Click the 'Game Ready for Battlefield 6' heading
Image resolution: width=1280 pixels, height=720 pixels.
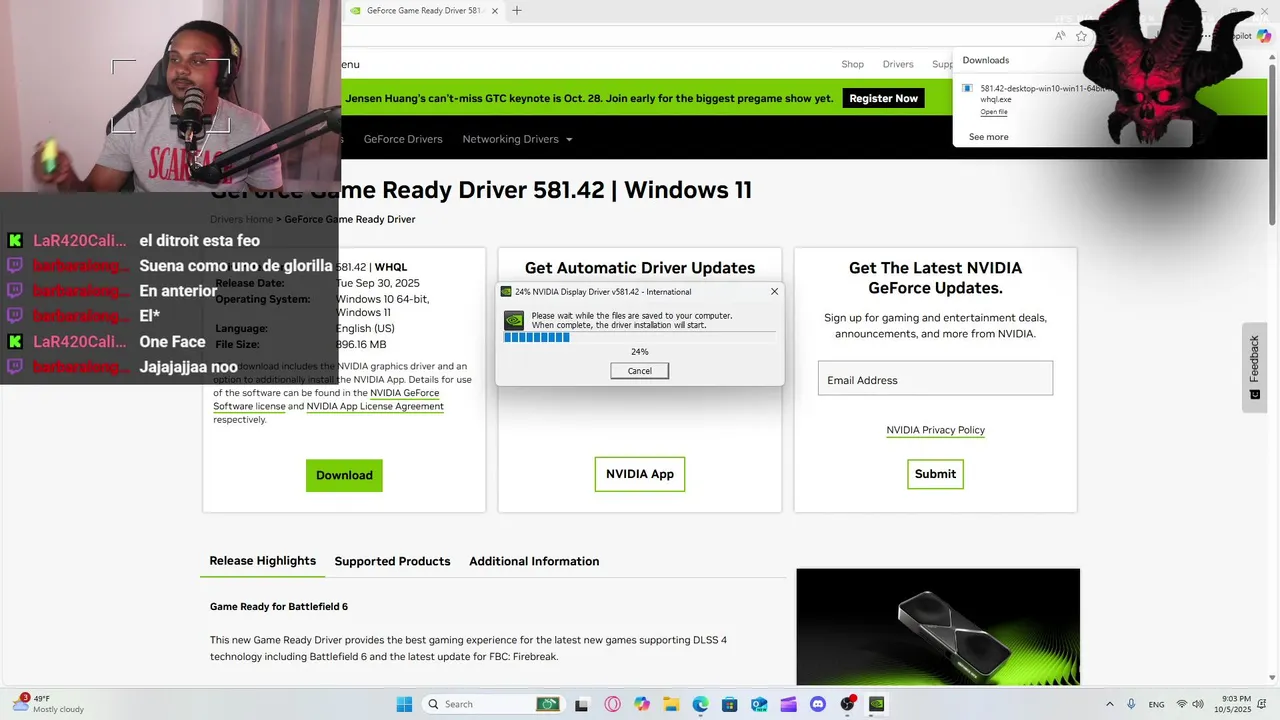coord(279,607)
